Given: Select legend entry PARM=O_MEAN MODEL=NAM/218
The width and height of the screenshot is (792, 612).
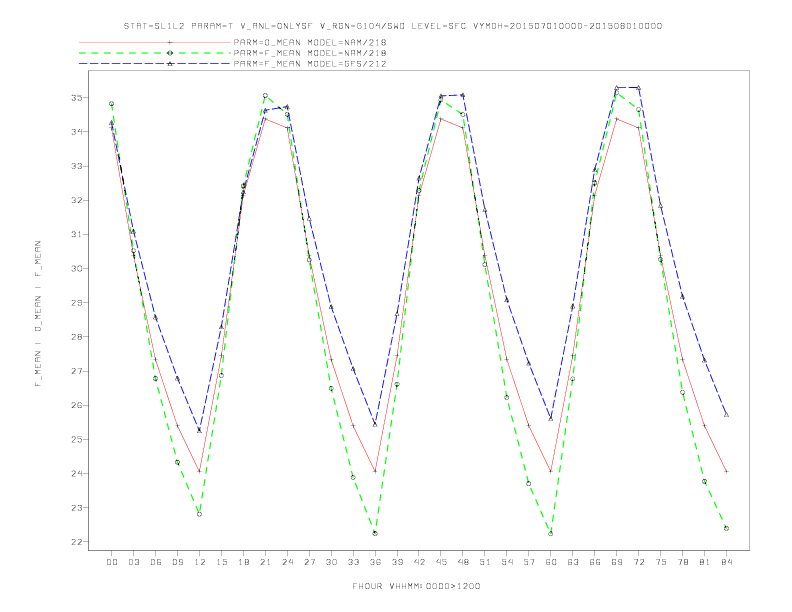Looking at the screenshot, I should [x=310, y=42].
